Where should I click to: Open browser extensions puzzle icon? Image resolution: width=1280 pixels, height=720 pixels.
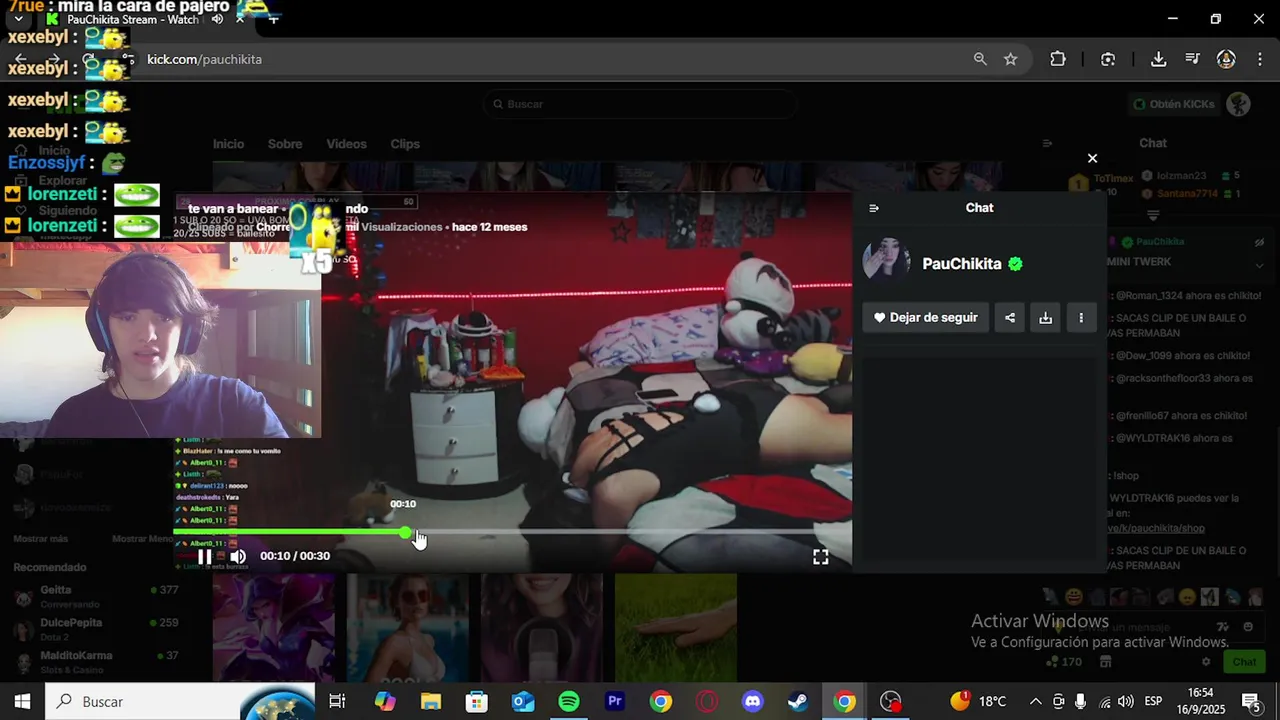1058,59
